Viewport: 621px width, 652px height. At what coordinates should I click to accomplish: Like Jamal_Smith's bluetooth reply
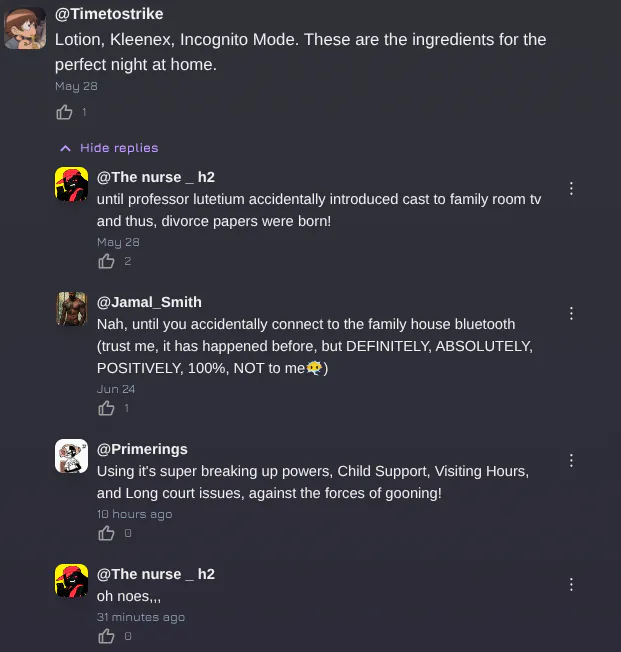coord(107,408)
